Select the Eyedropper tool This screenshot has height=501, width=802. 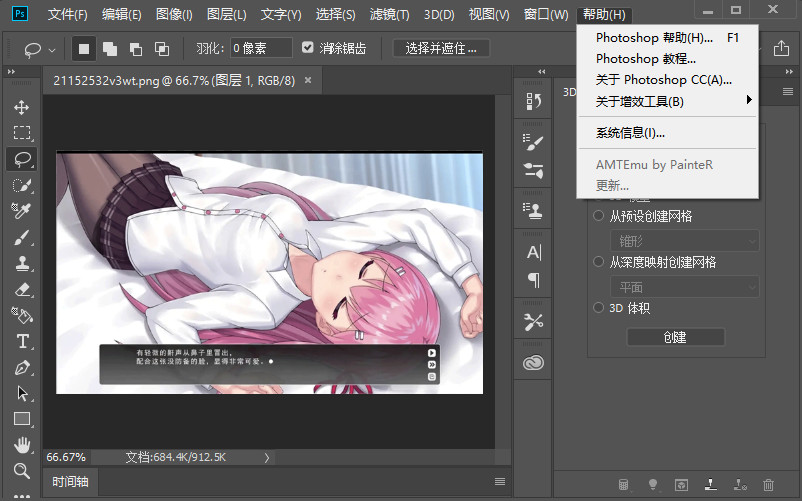point(21,211)
